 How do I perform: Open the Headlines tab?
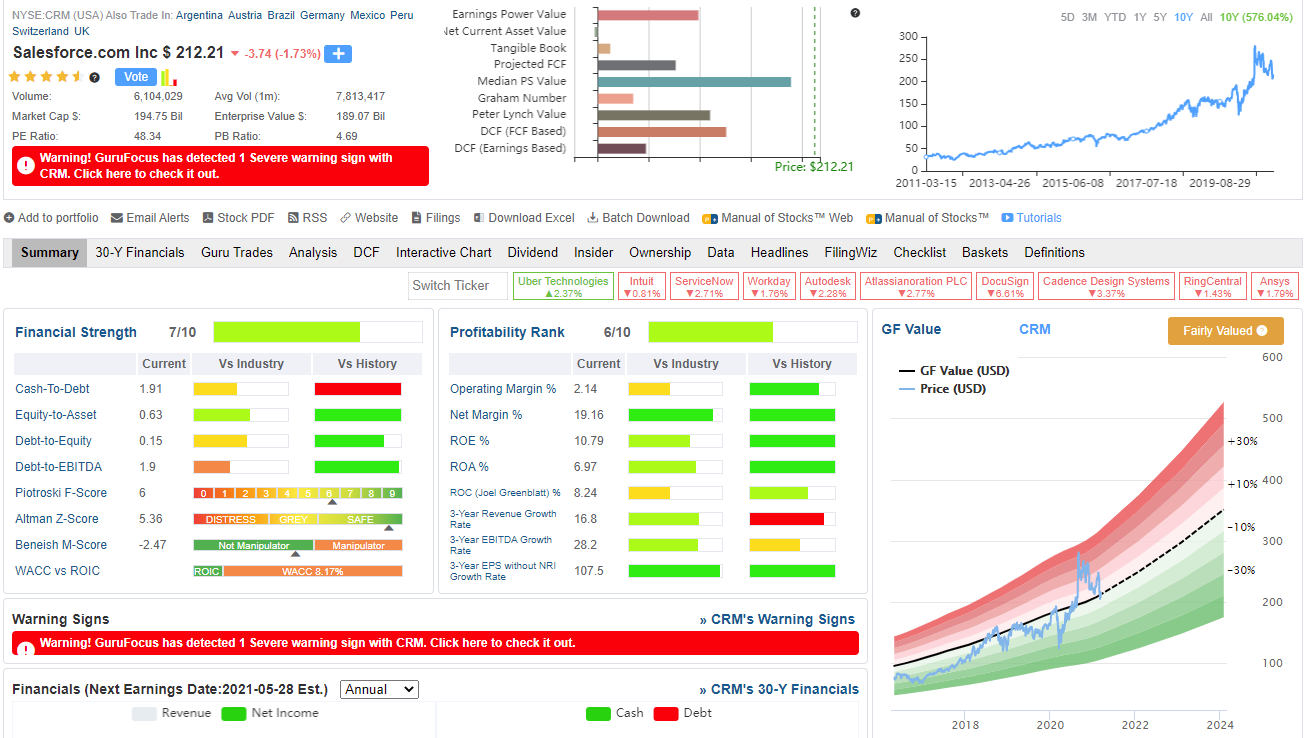(x=780, y=252)
